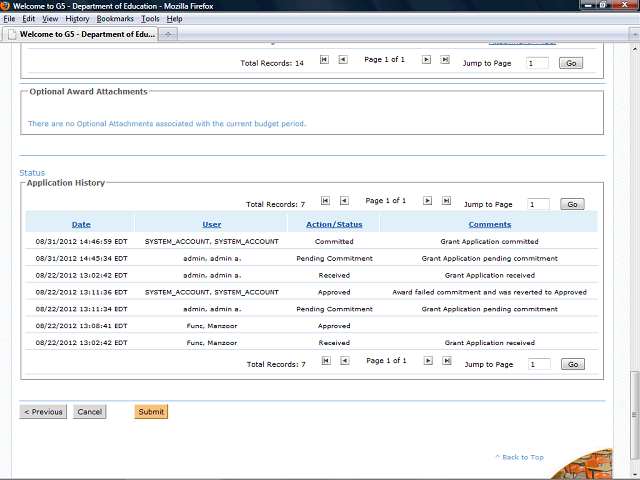Open the Bookmarks menu
The width and height of the screenshot is (640, 480).
[114, 19]
